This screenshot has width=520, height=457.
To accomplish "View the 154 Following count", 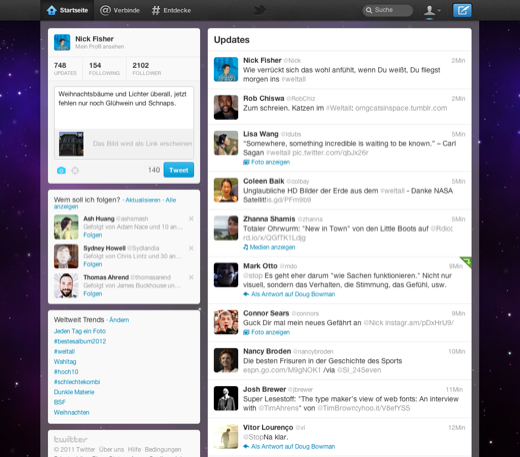I will click(x=104, y=69).
